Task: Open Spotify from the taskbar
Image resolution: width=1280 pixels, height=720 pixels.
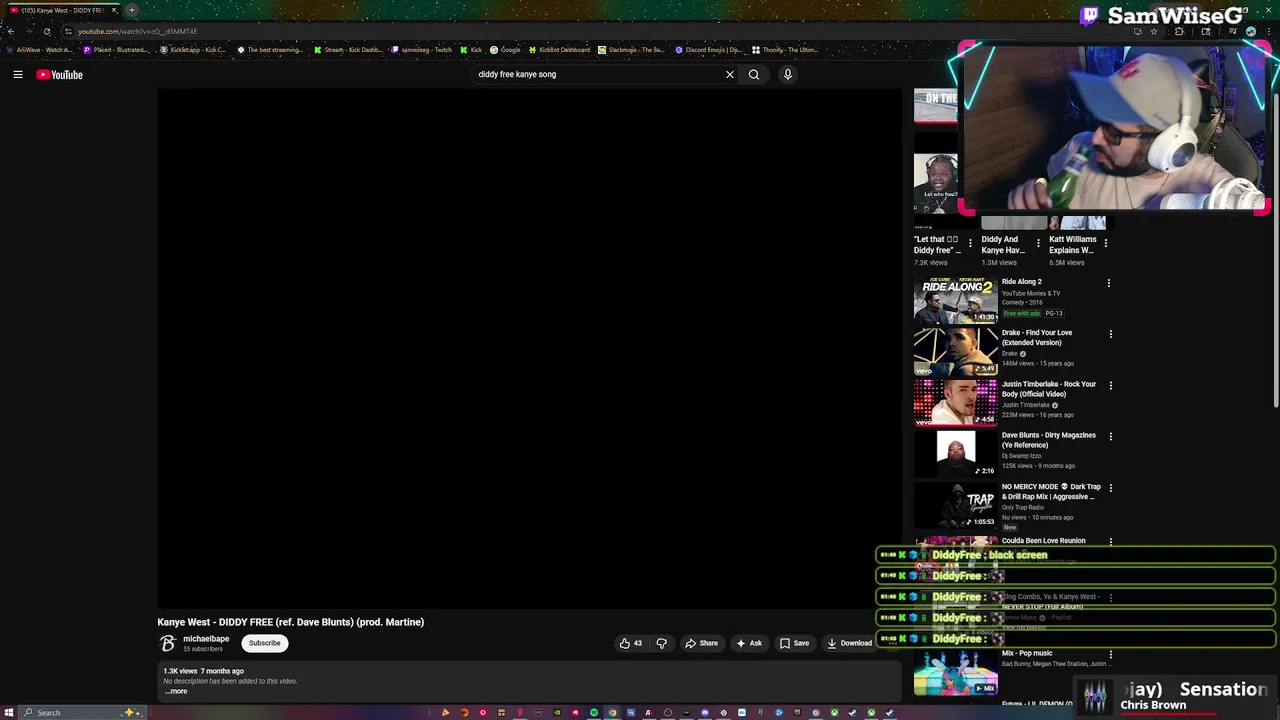Action: tap(594, 713)
